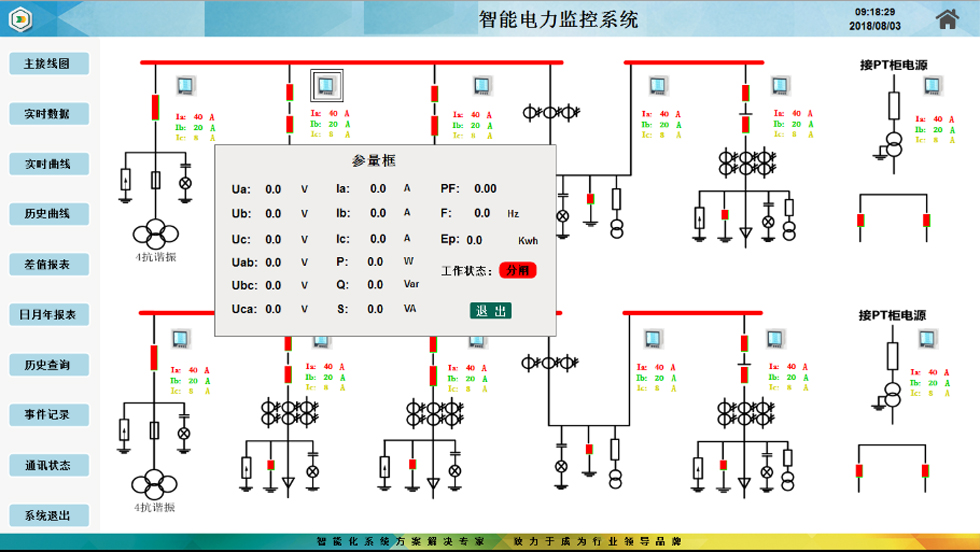Open the meter icon on bottom-left feeder
Screen dimensions: 980x552
[x=181, y=339]
